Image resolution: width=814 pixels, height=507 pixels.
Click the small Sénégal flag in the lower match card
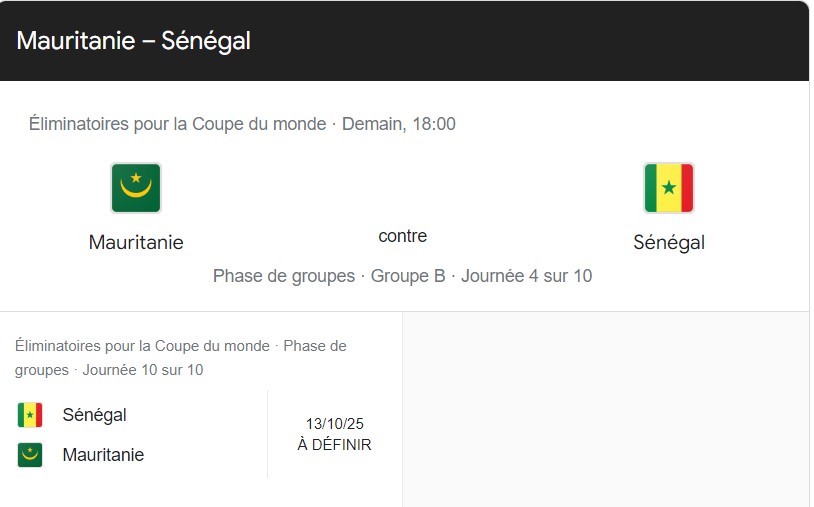click(x=30, y=415)
